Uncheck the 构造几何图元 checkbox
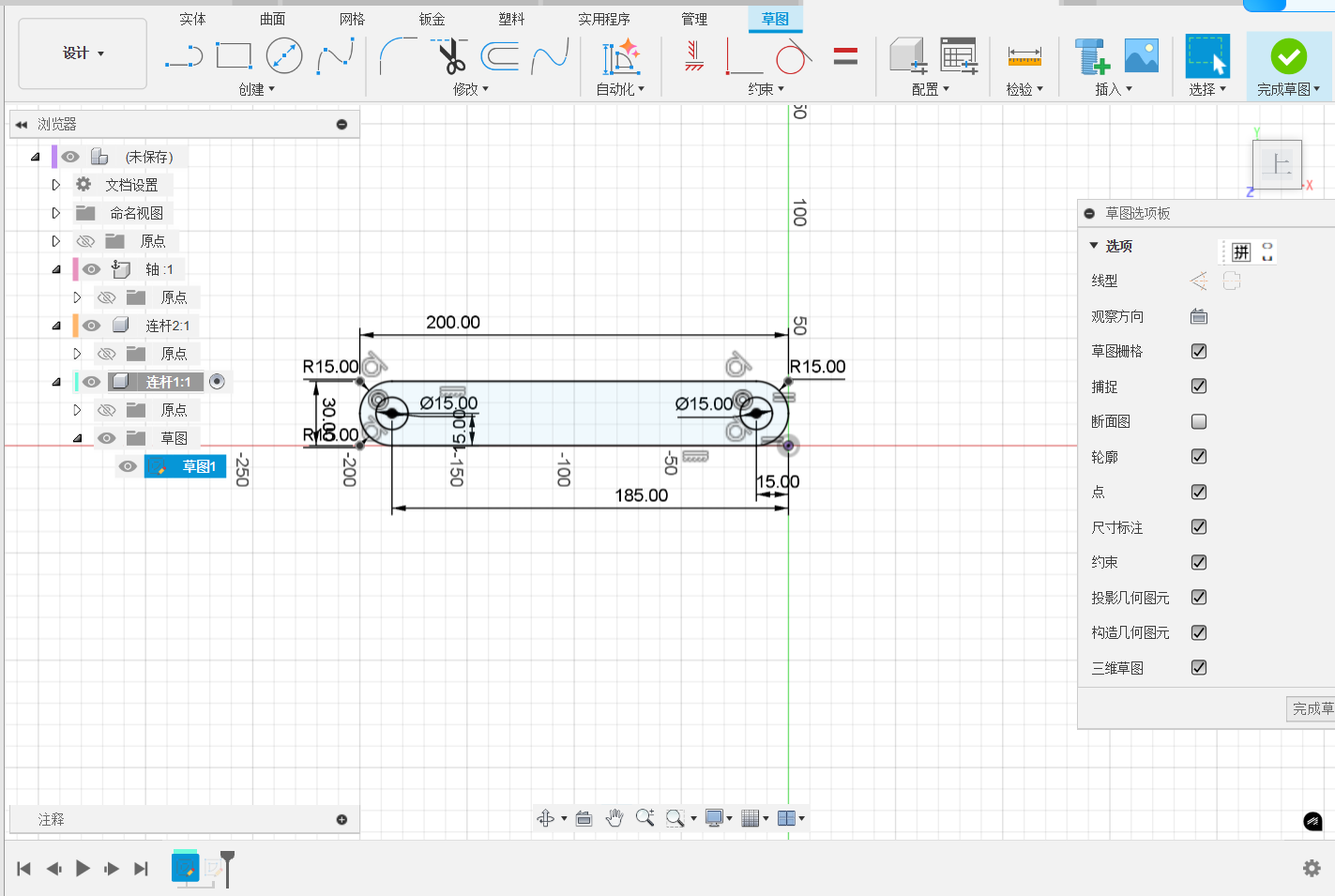1335x896 pixels. click(x=1199, y=632)
